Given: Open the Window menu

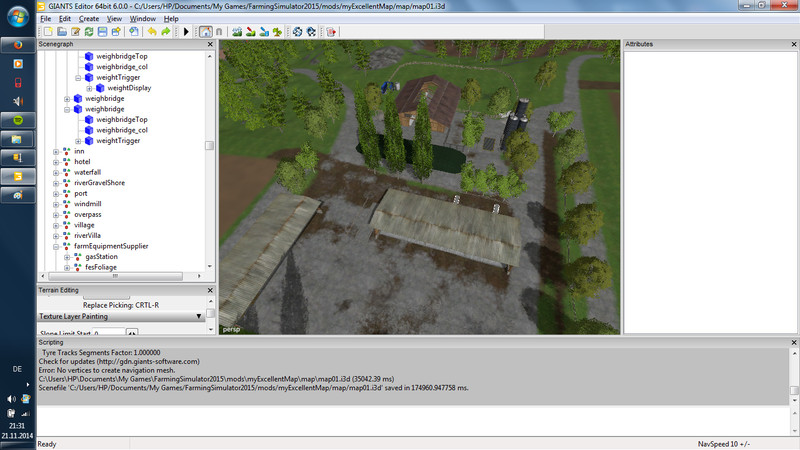Looking at the screenshot, I should point(142,18).
